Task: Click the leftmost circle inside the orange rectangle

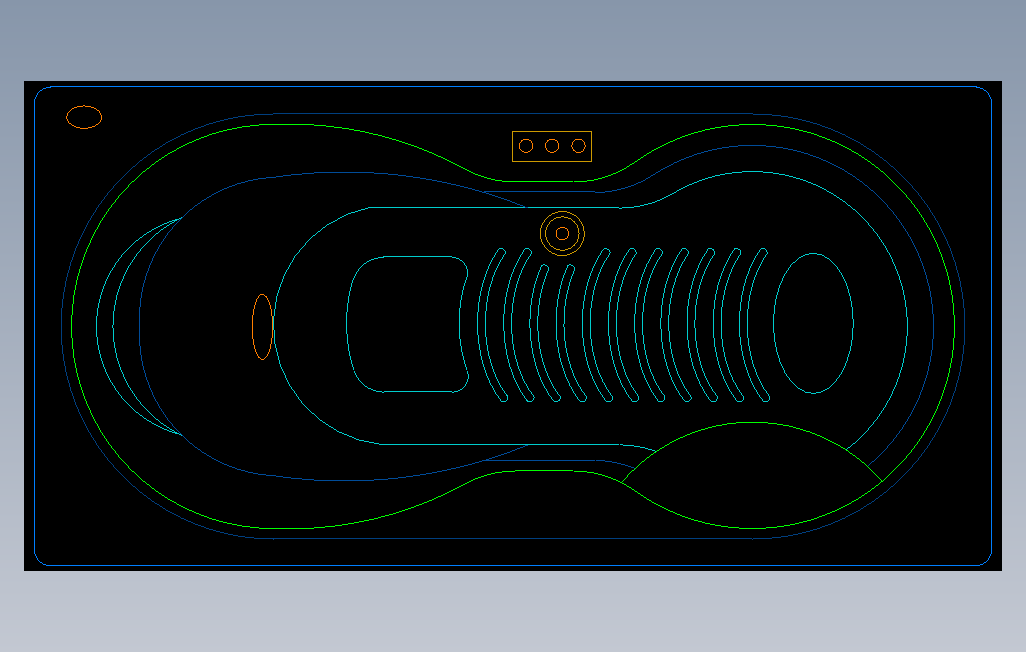Action: coord(526,146)
